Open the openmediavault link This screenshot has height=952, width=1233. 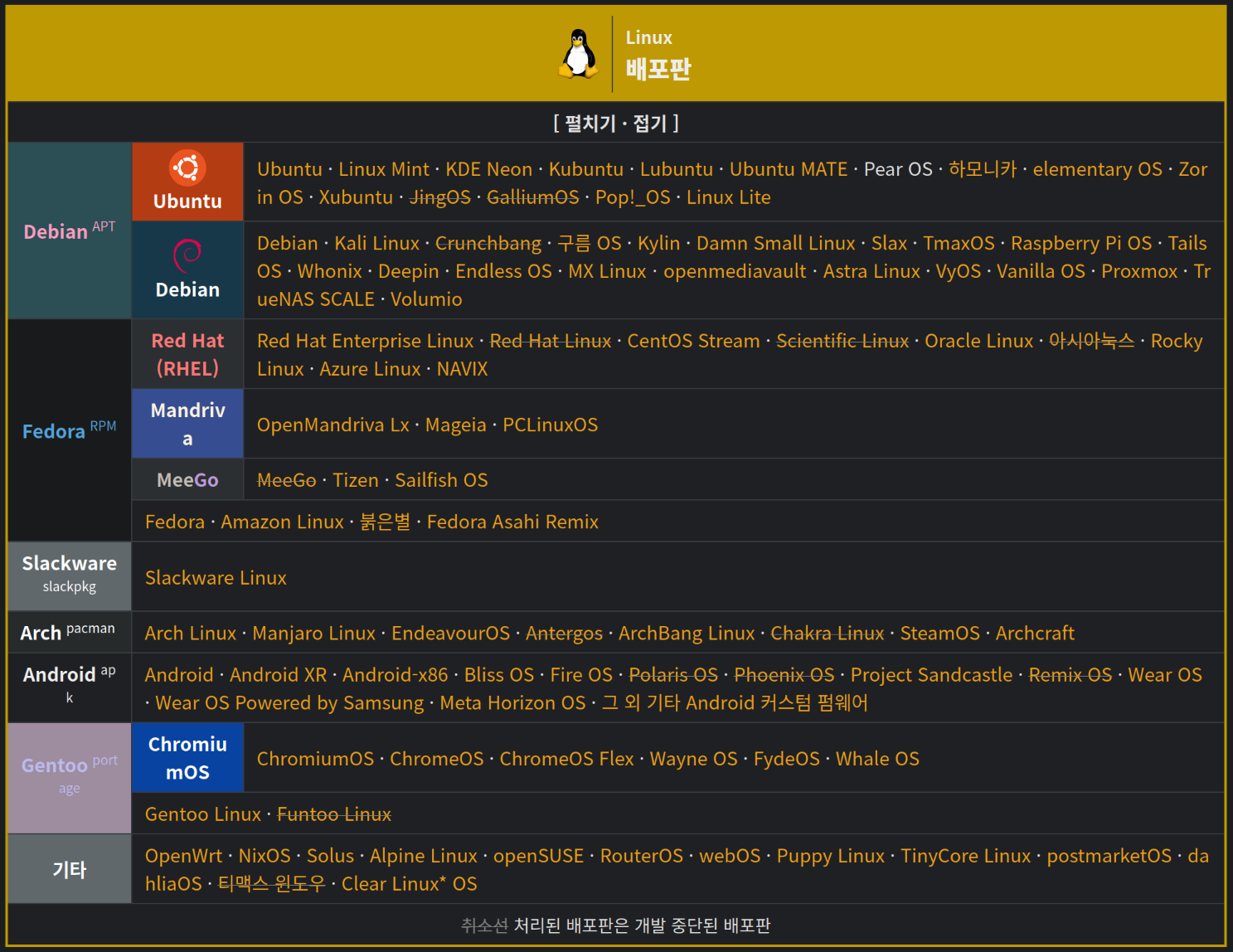[735, 271]
